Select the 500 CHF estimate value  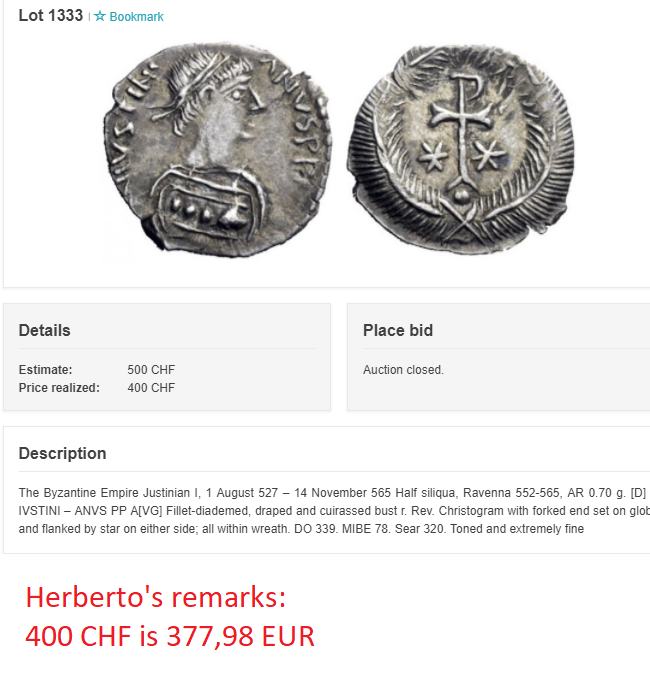tap(151, 370)
